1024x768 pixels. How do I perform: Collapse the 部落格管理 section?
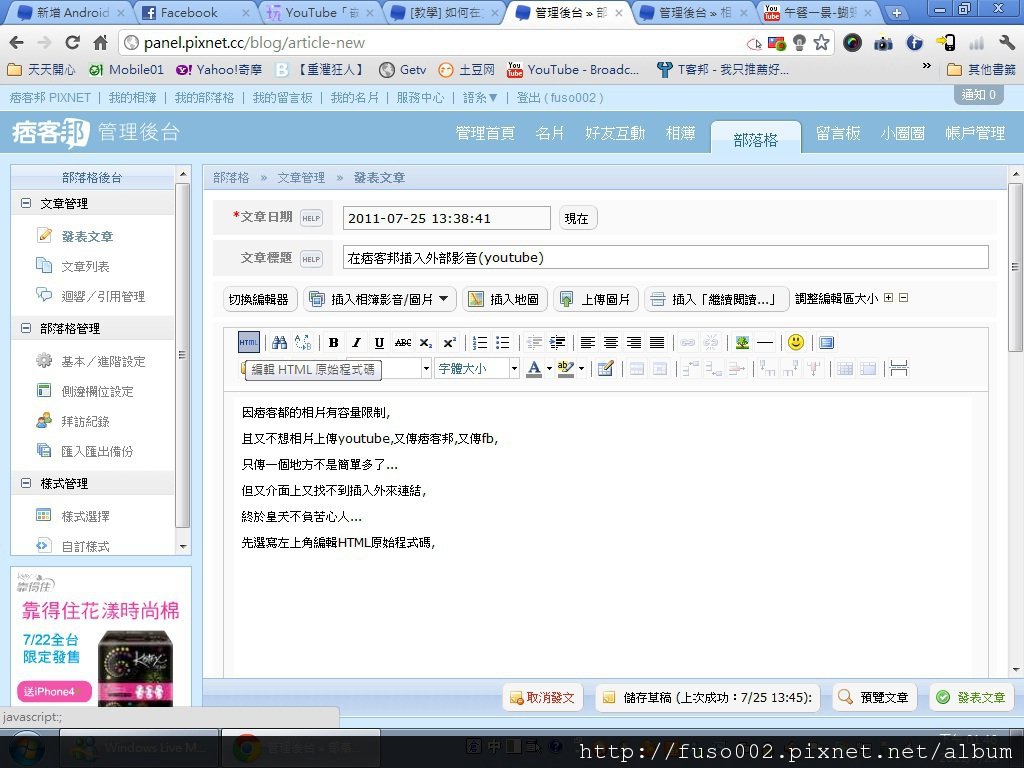(25, 328)
